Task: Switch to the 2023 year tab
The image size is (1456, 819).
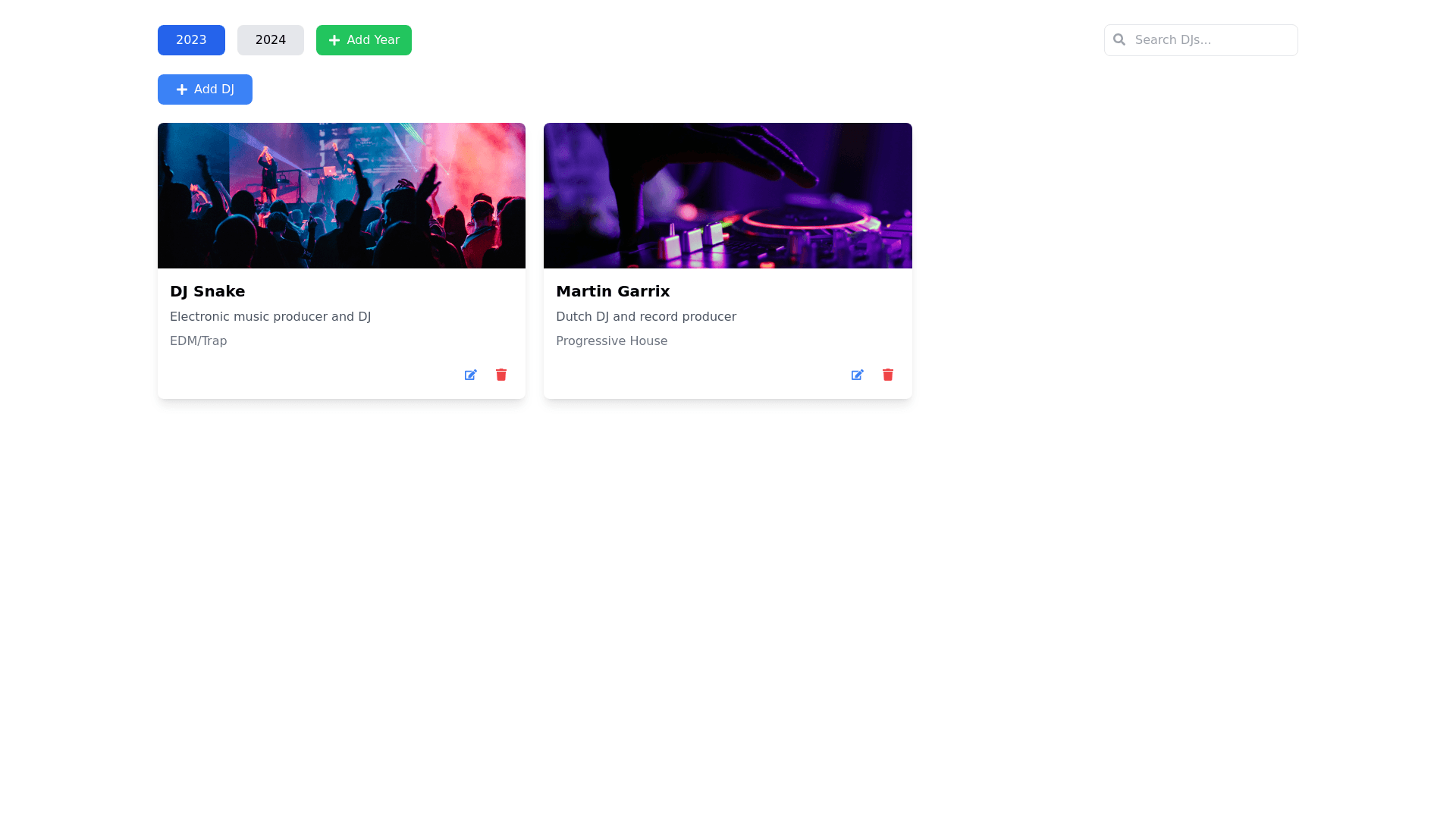Action: (191, 40)
